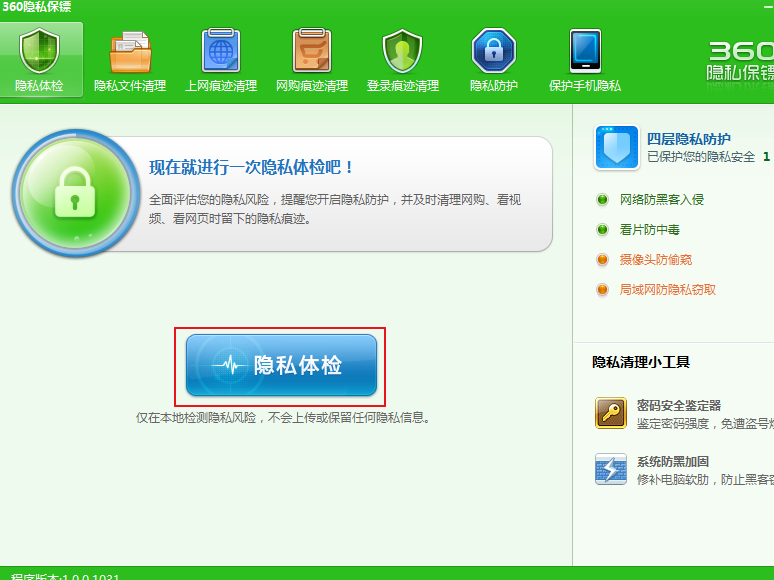
Task: Click the 四层隐私防护 heading
Action: point(689,139)
